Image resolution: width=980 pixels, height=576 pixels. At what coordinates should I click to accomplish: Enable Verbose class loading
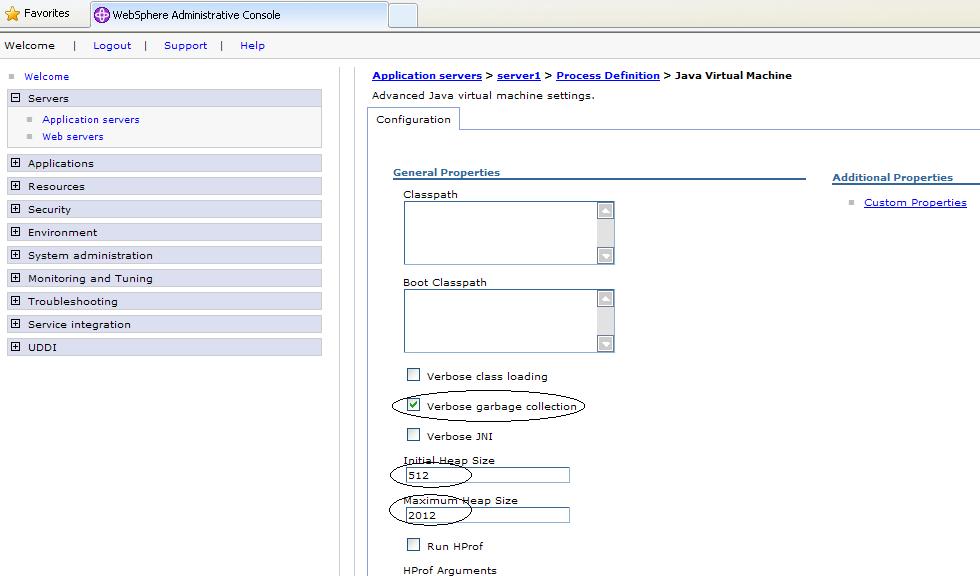tap(413, 374)
